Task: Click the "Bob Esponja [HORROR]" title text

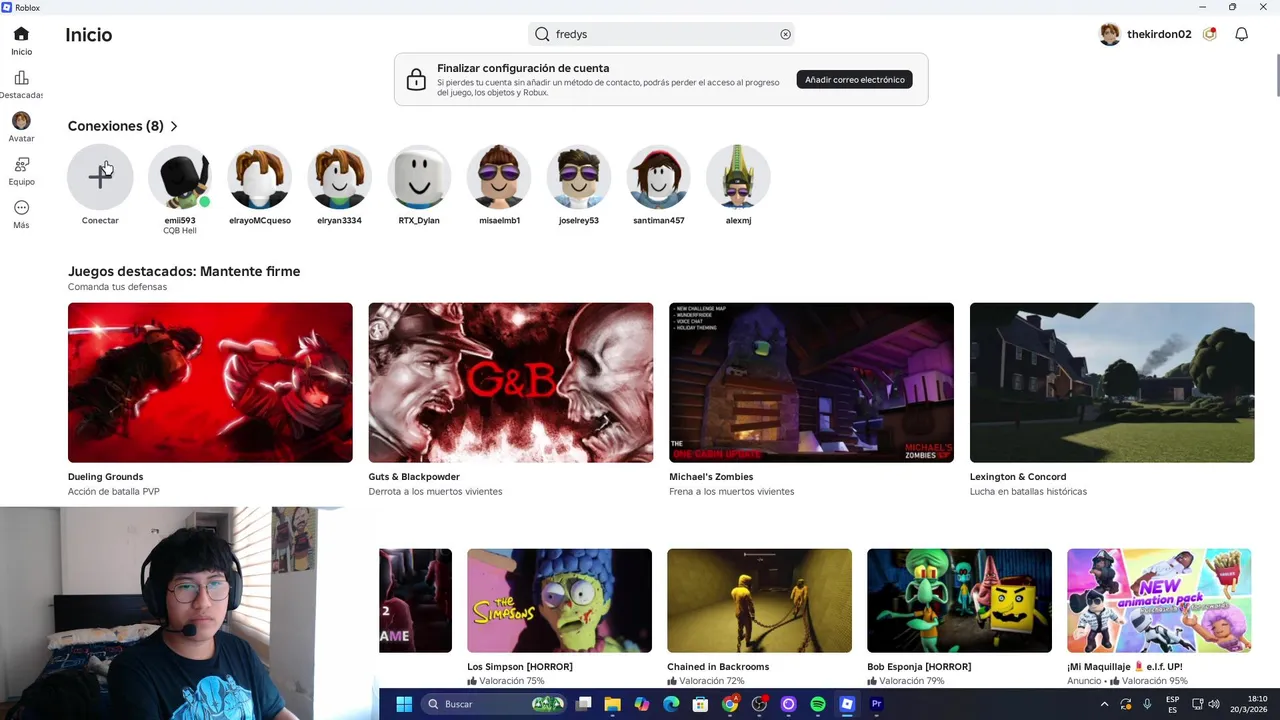Action: tap(919, 667)
